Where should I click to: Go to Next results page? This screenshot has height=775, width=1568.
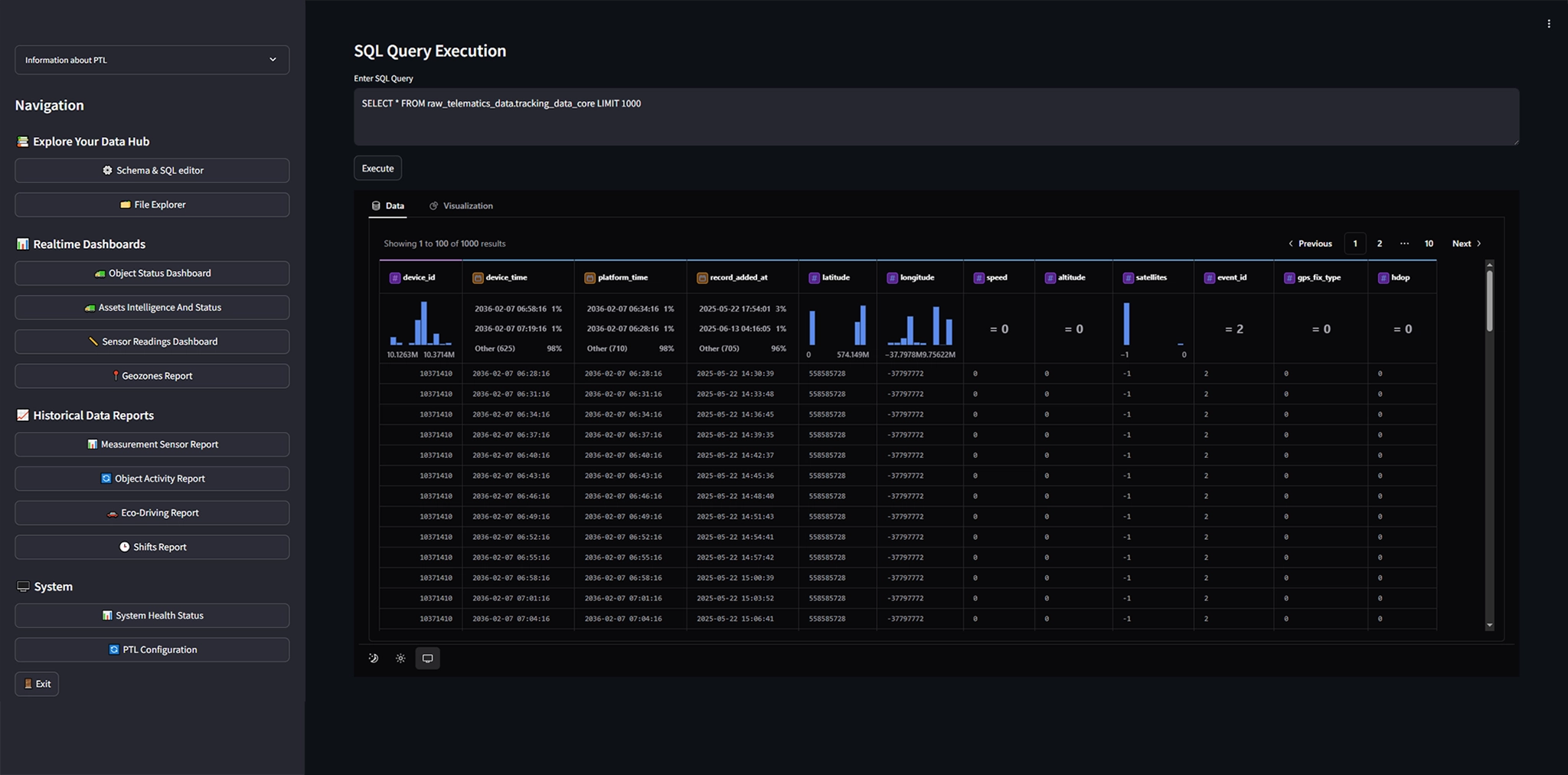tap(1467, 244)
